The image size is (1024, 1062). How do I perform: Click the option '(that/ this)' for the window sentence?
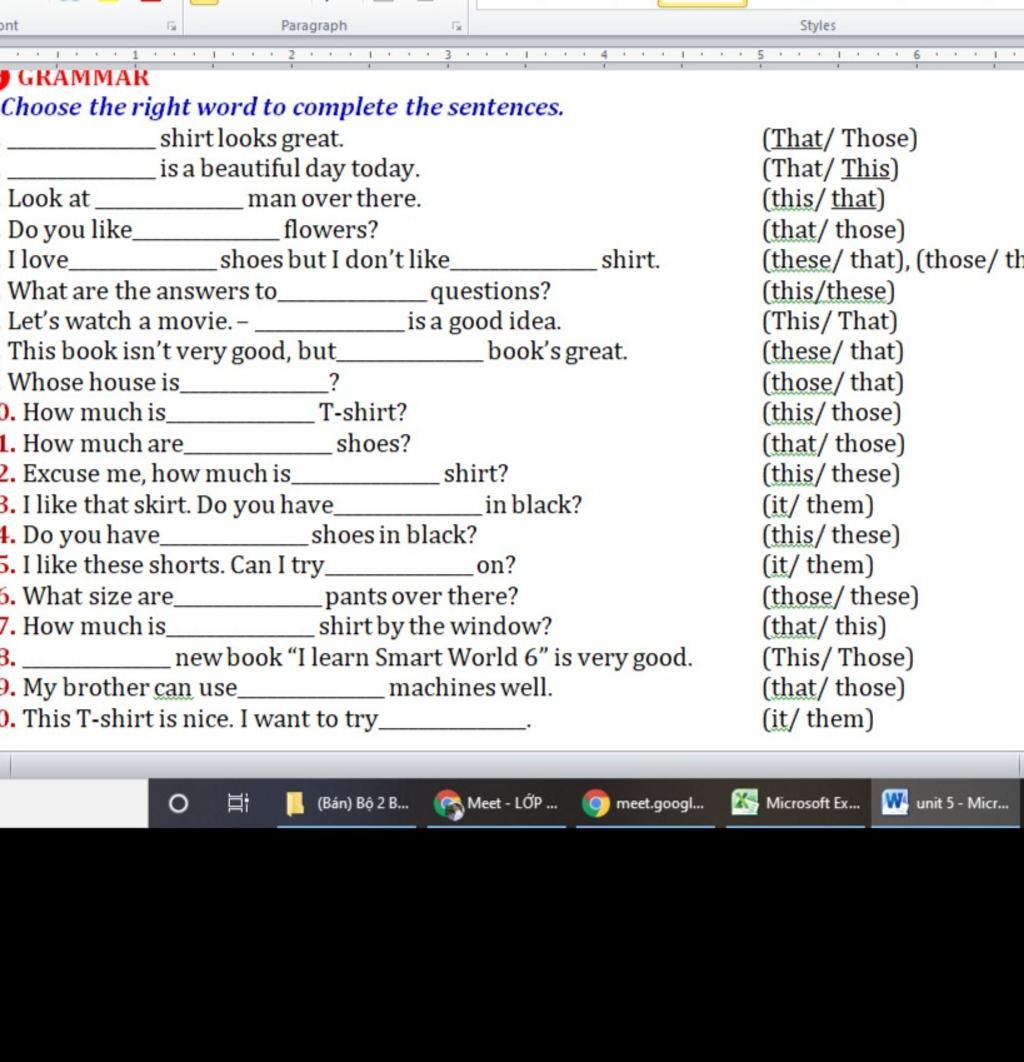[x=824, y=626]
